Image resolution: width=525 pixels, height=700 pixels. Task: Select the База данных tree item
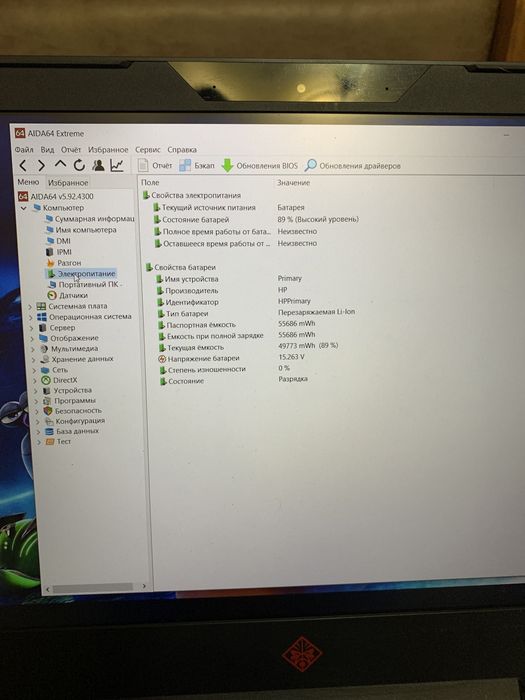pos(72,431)
